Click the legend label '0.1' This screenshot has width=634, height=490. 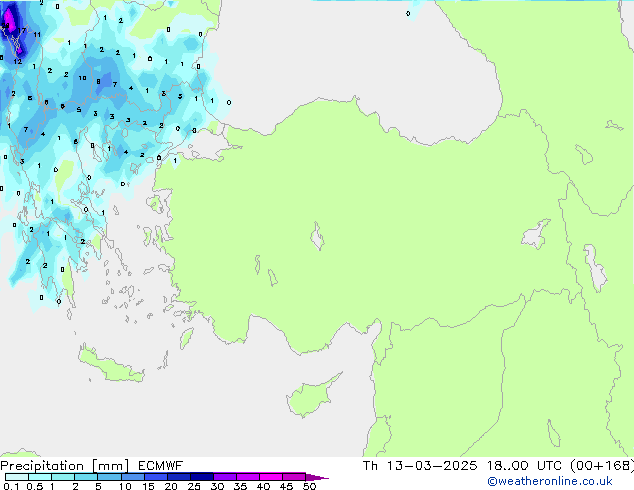tap(11, 486)
